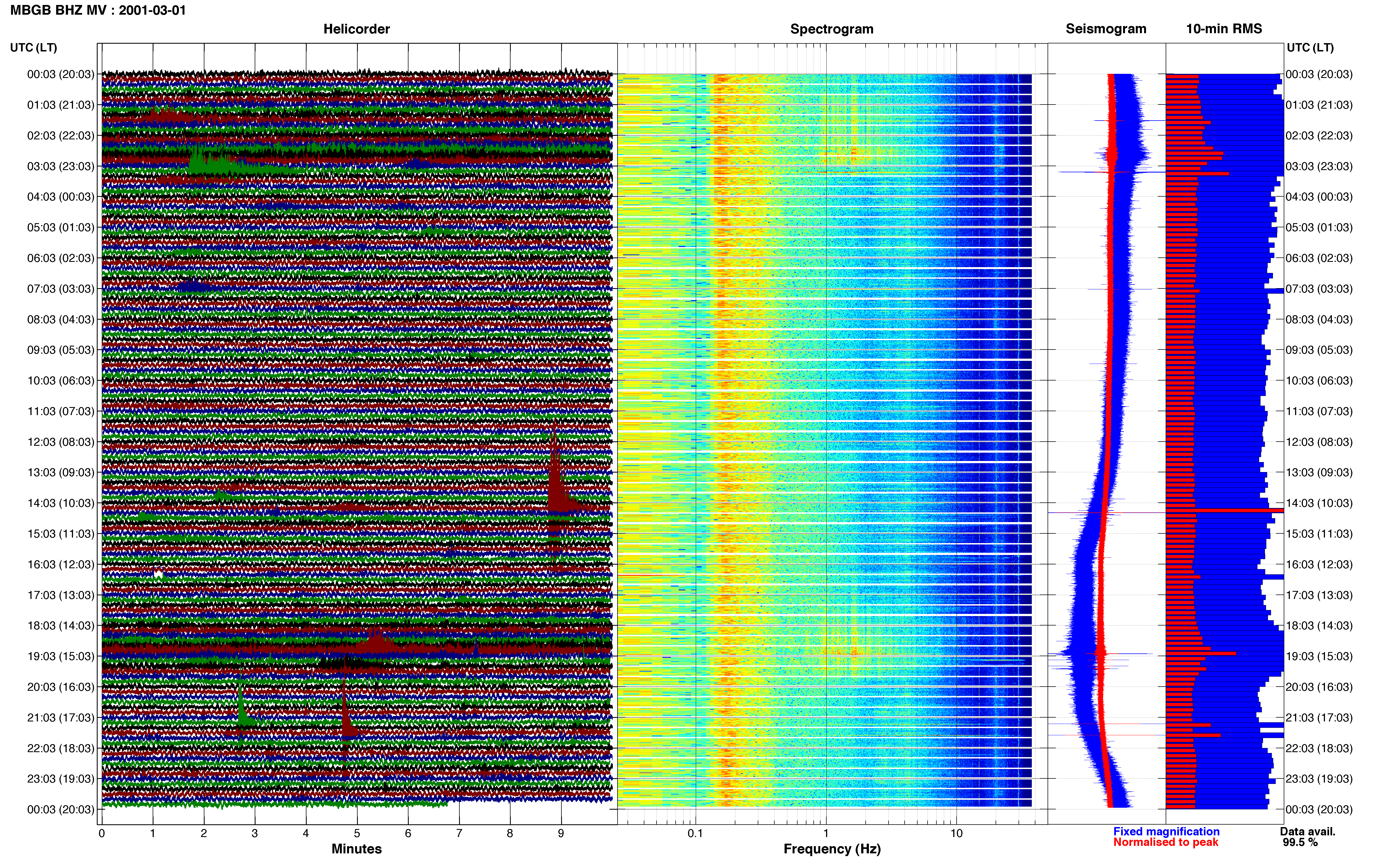Click the 'Data avail.' label
The image size is (1388, 868).
tap(1308, 831)
